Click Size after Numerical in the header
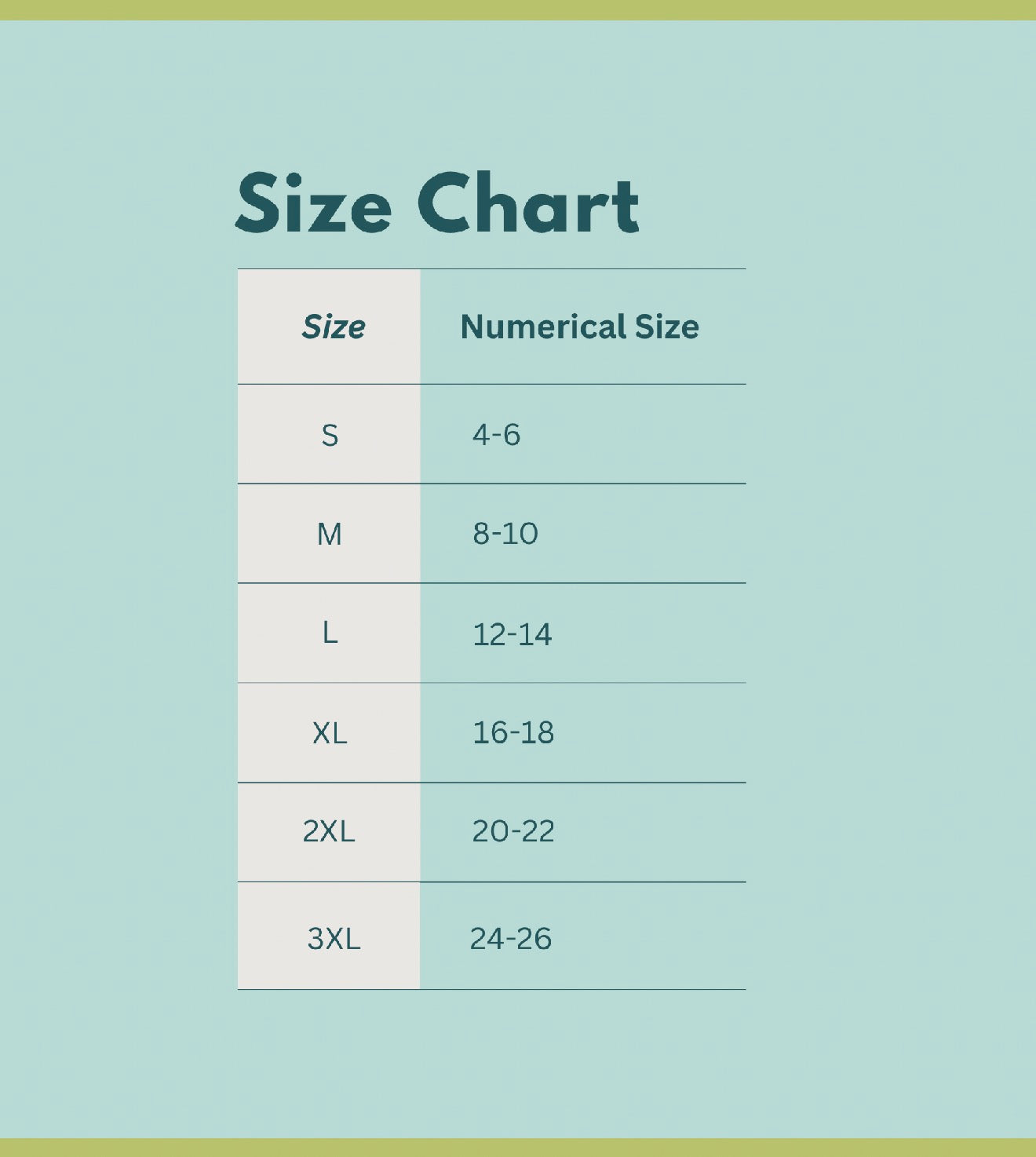Screen dimensions: 1036x1157 tap(667, 327)
